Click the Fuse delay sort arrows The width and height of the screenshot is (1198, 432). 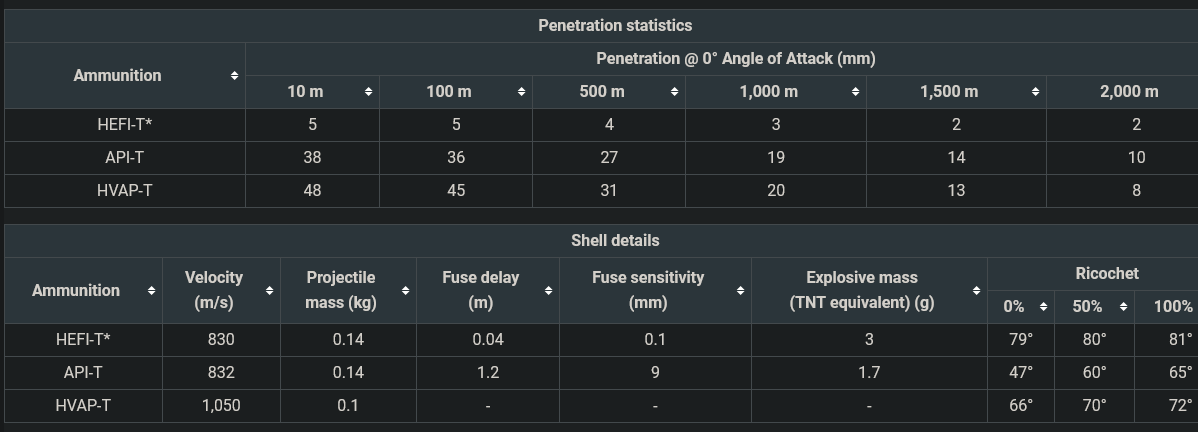click(549, 291)
